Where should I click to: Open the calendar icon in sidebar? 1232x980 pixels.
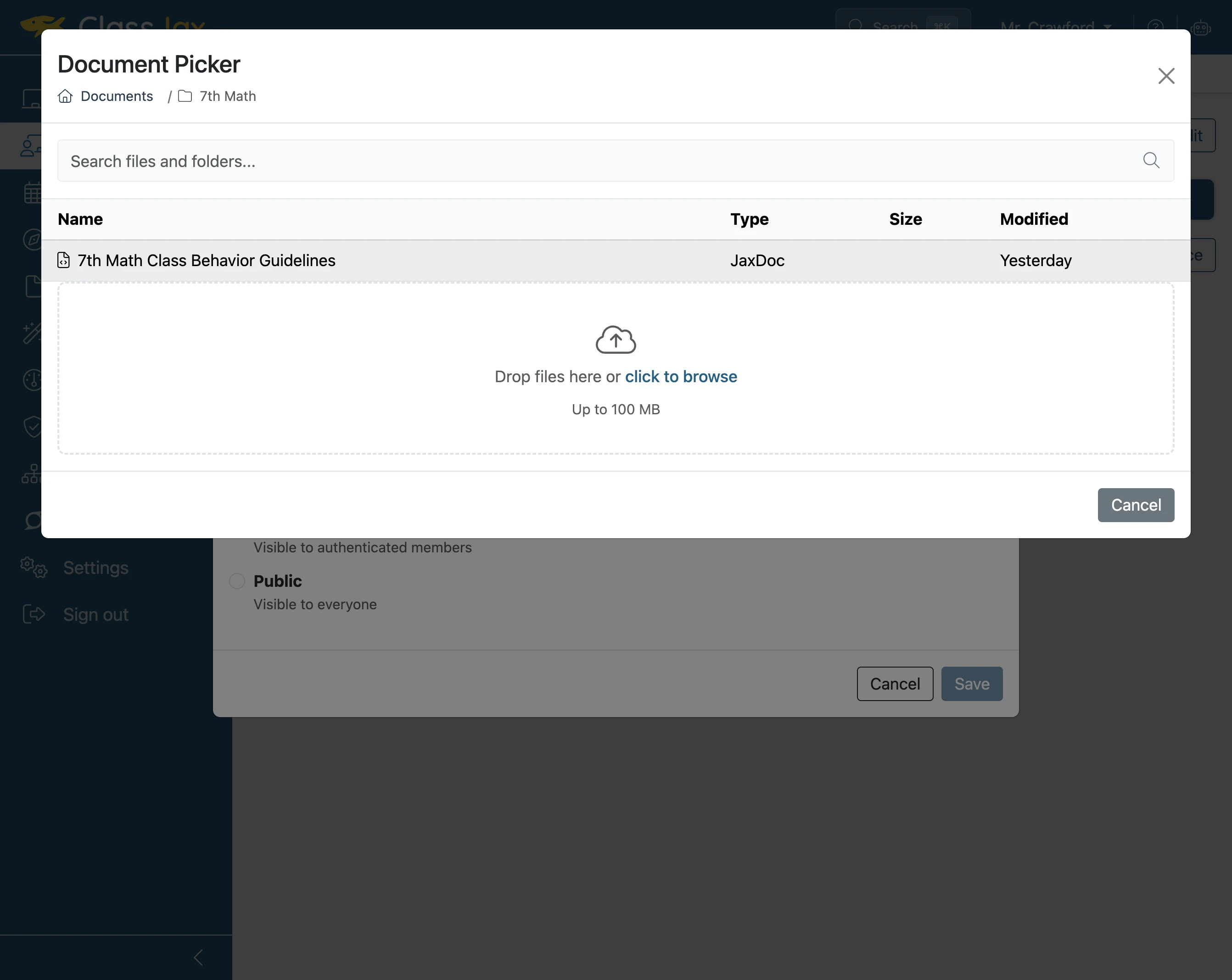(32, 192)
